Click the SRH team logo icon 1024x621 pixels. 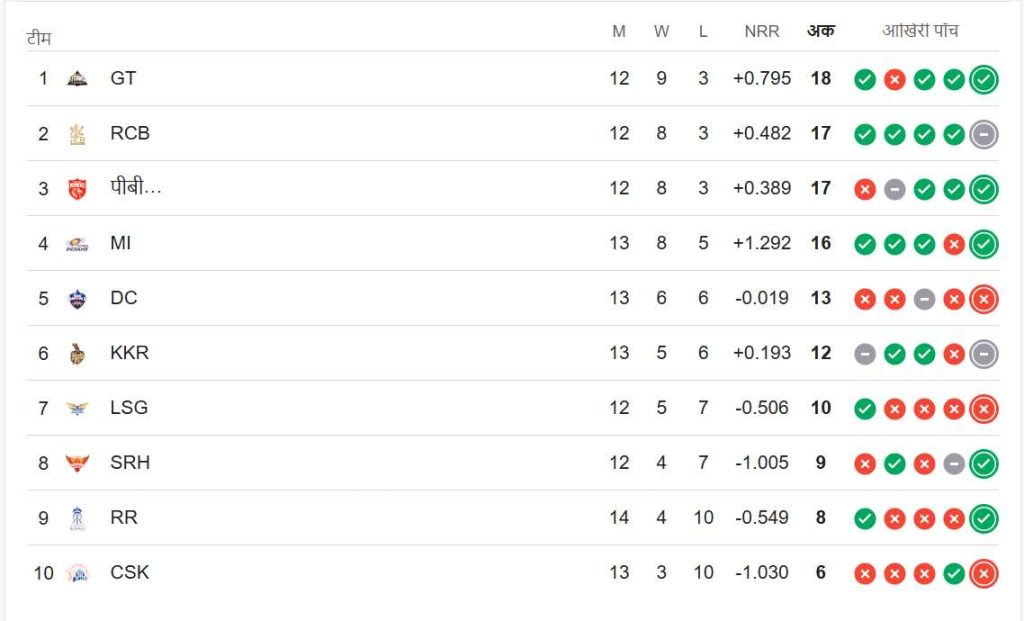point(77,464)
